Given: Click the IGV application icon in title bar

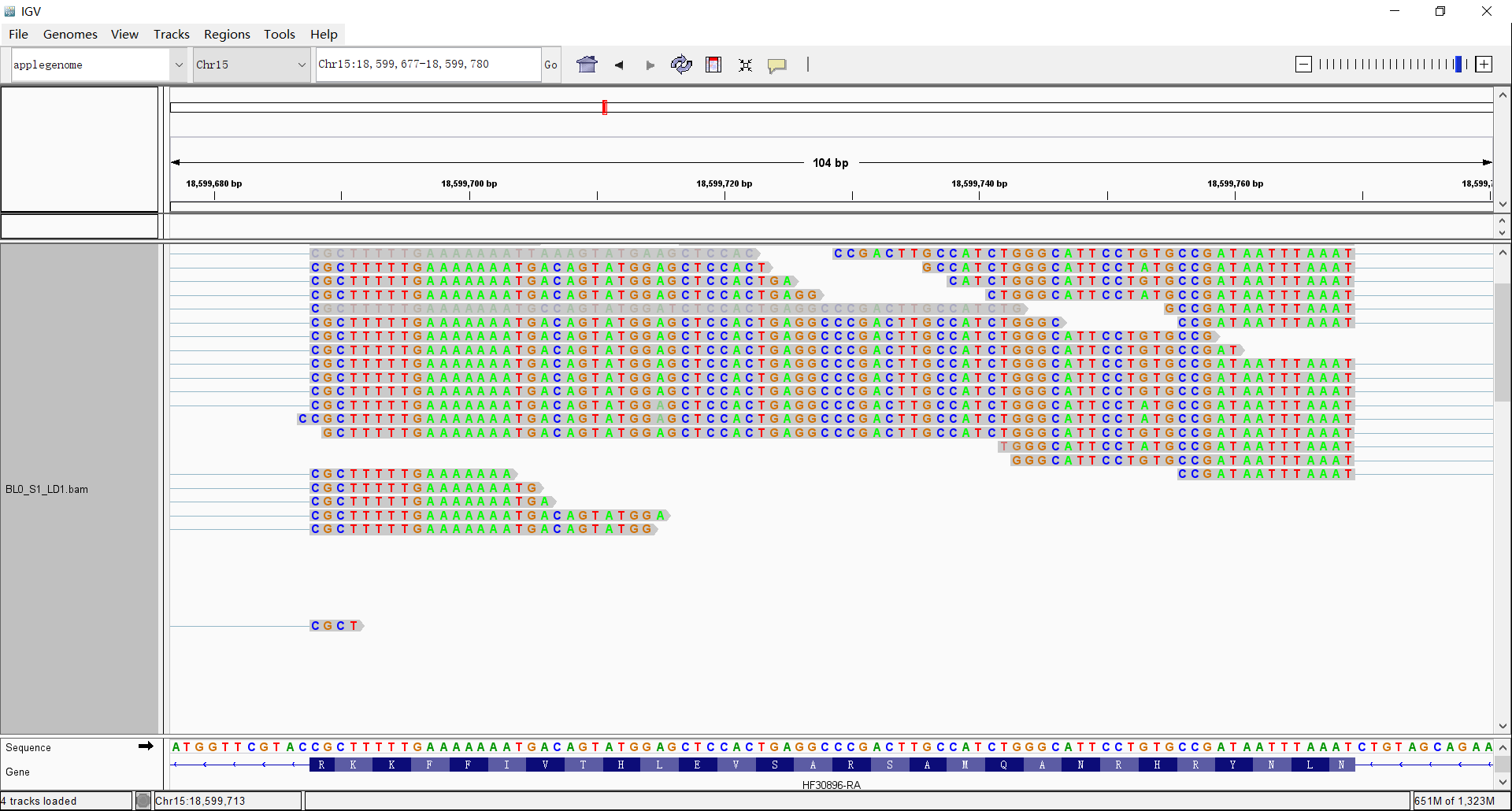Looking at the screenshot, I should 10,11.
